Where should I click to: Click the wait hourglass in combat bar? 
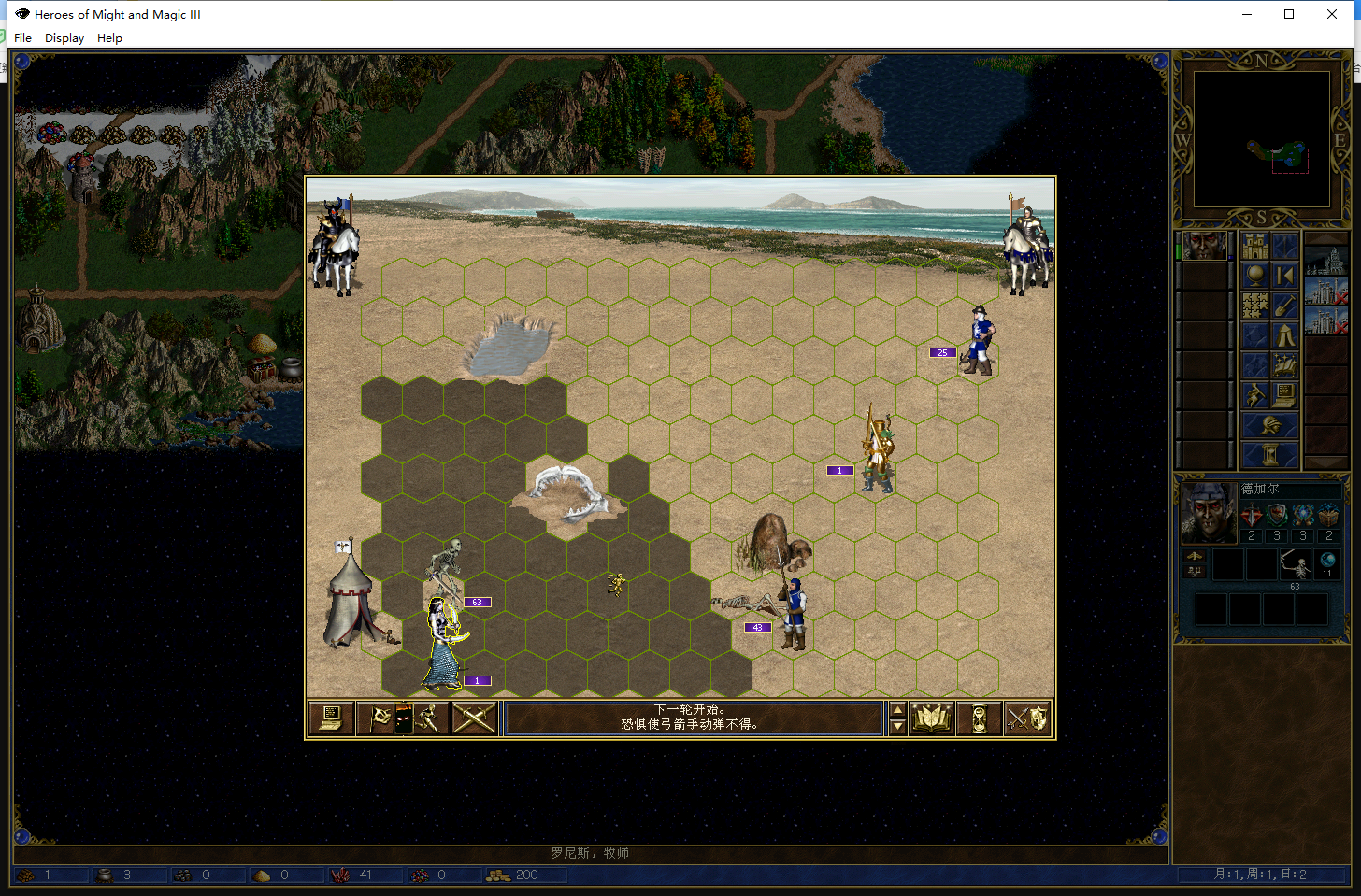coord(979,718)
